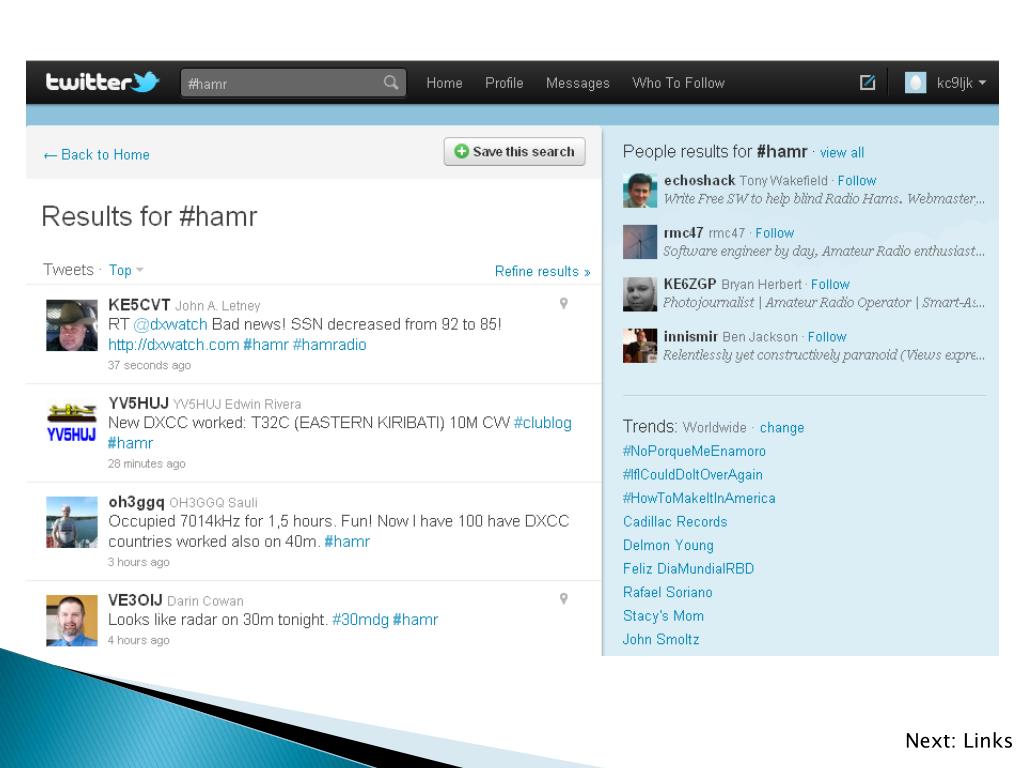
Task: Expand the kc9ljk account dropdown
Action: coord(961,83)
